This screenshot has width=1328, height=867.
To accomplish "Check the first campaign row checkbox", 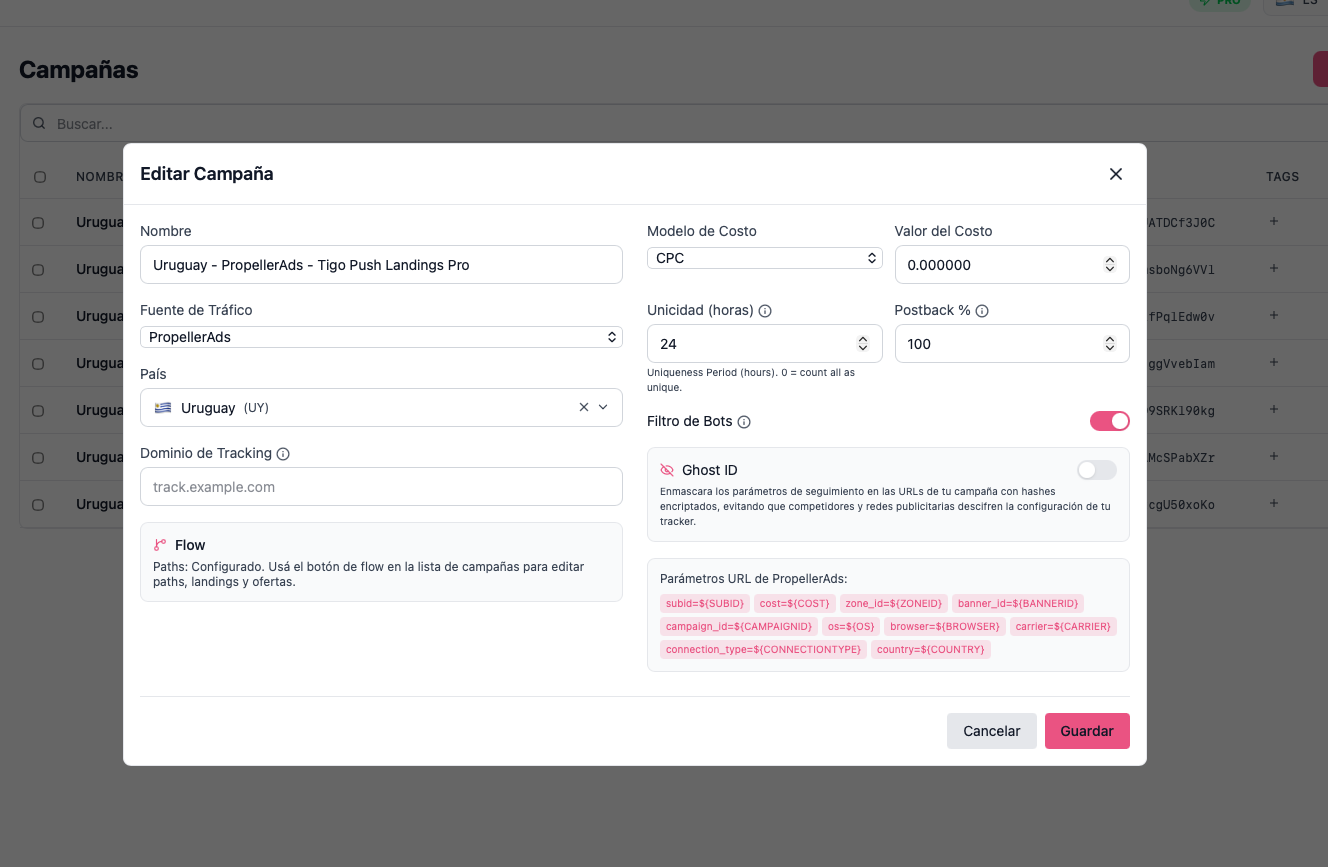I will (x=38, y=223).
